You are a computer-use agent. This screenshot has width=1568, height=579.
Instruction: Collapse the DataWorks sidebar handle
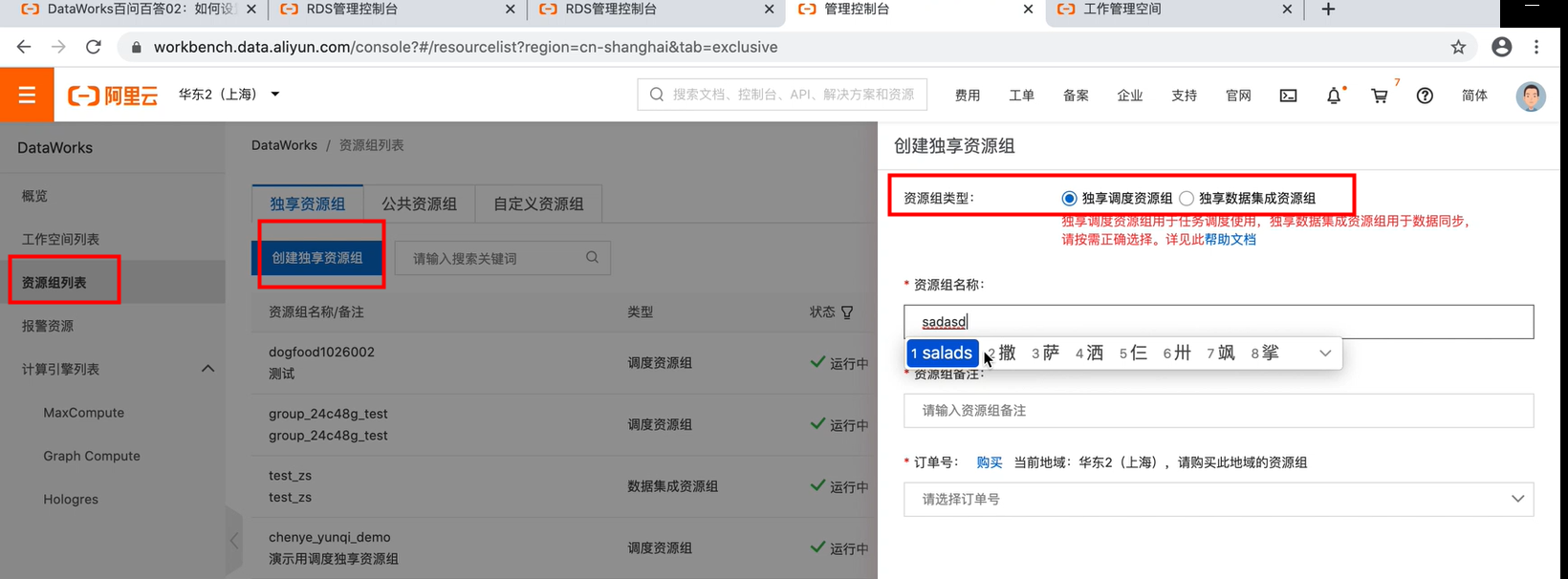point(234,541)
